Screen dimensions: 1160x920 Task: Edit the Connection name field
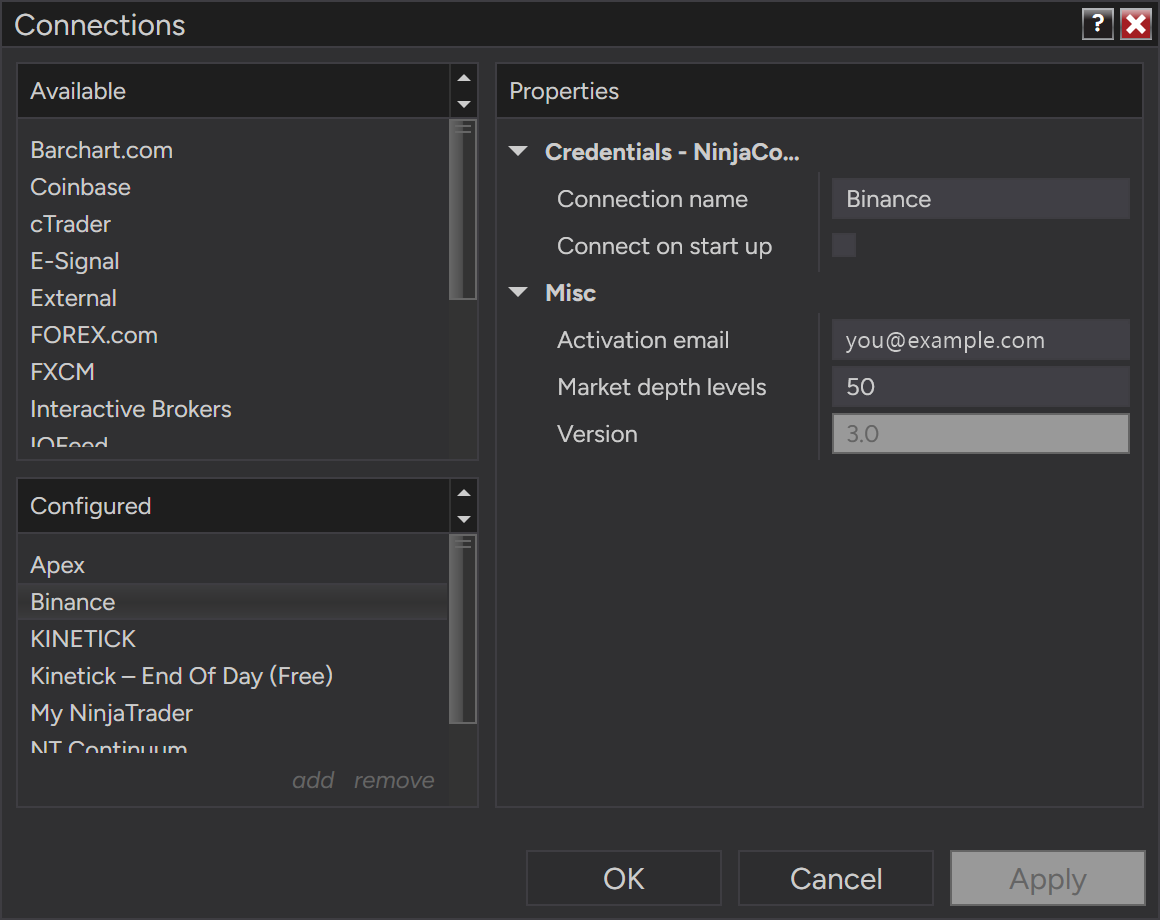(x=980, y=199)
